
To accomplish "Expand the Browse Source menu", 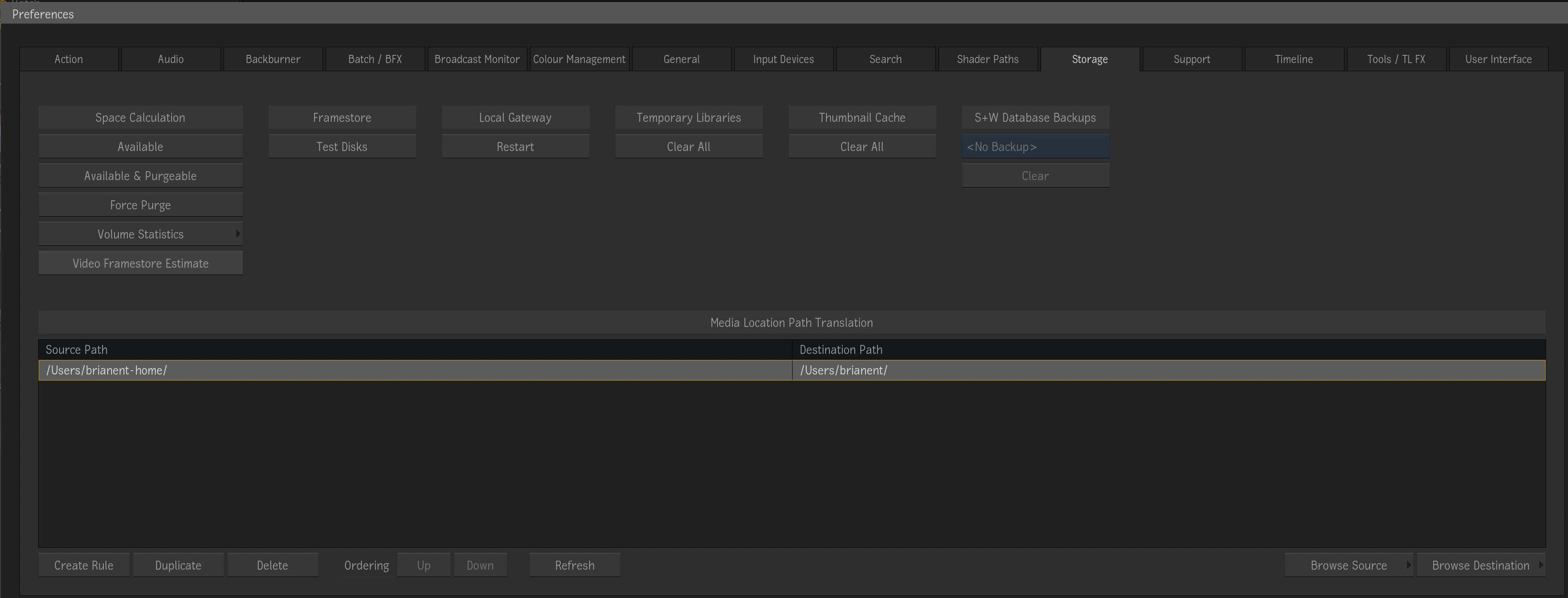I will [x=1348, y=565].
